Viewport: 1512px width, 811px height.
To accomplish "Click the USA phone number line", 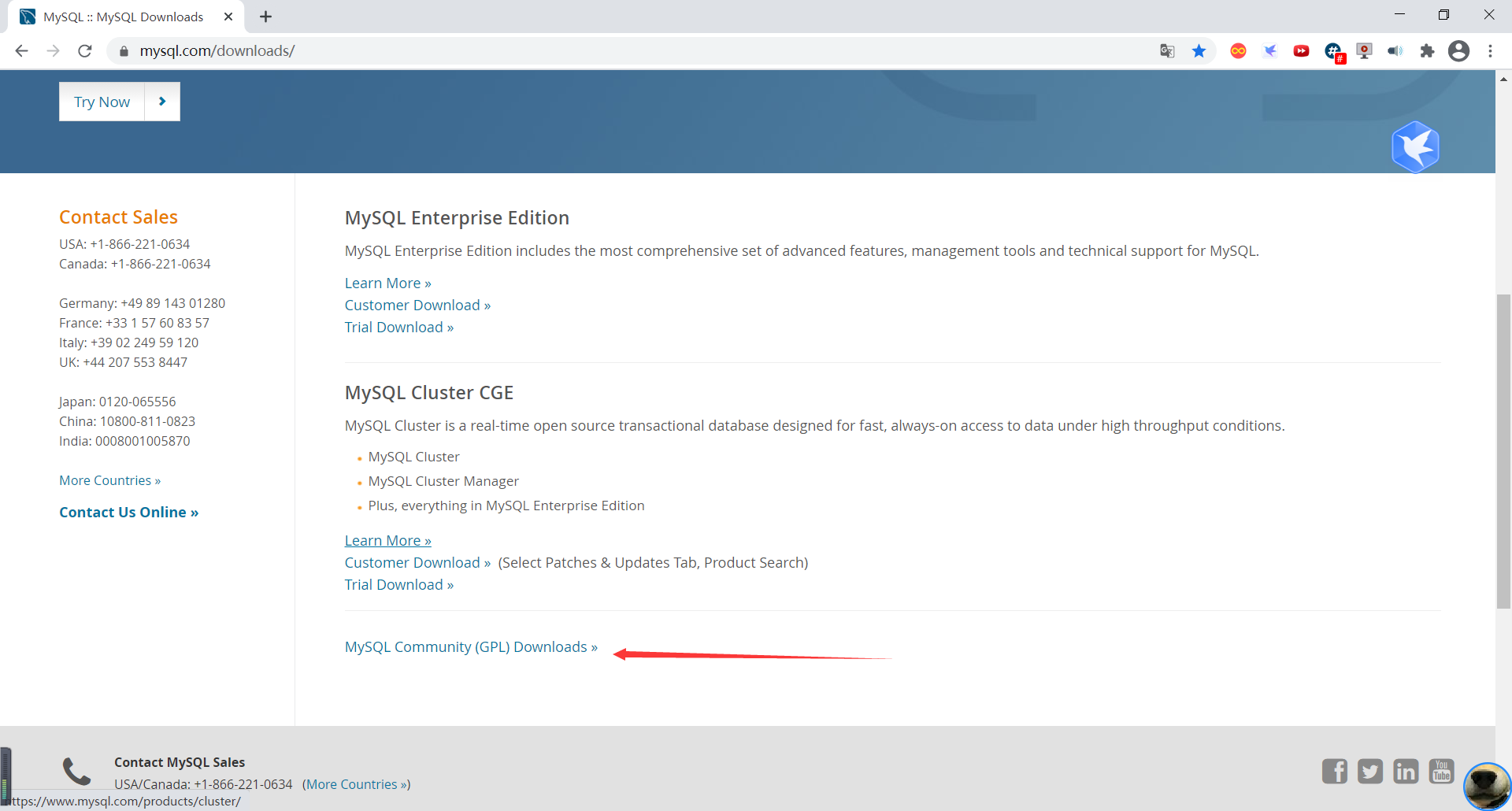I will tap(124, 245).
